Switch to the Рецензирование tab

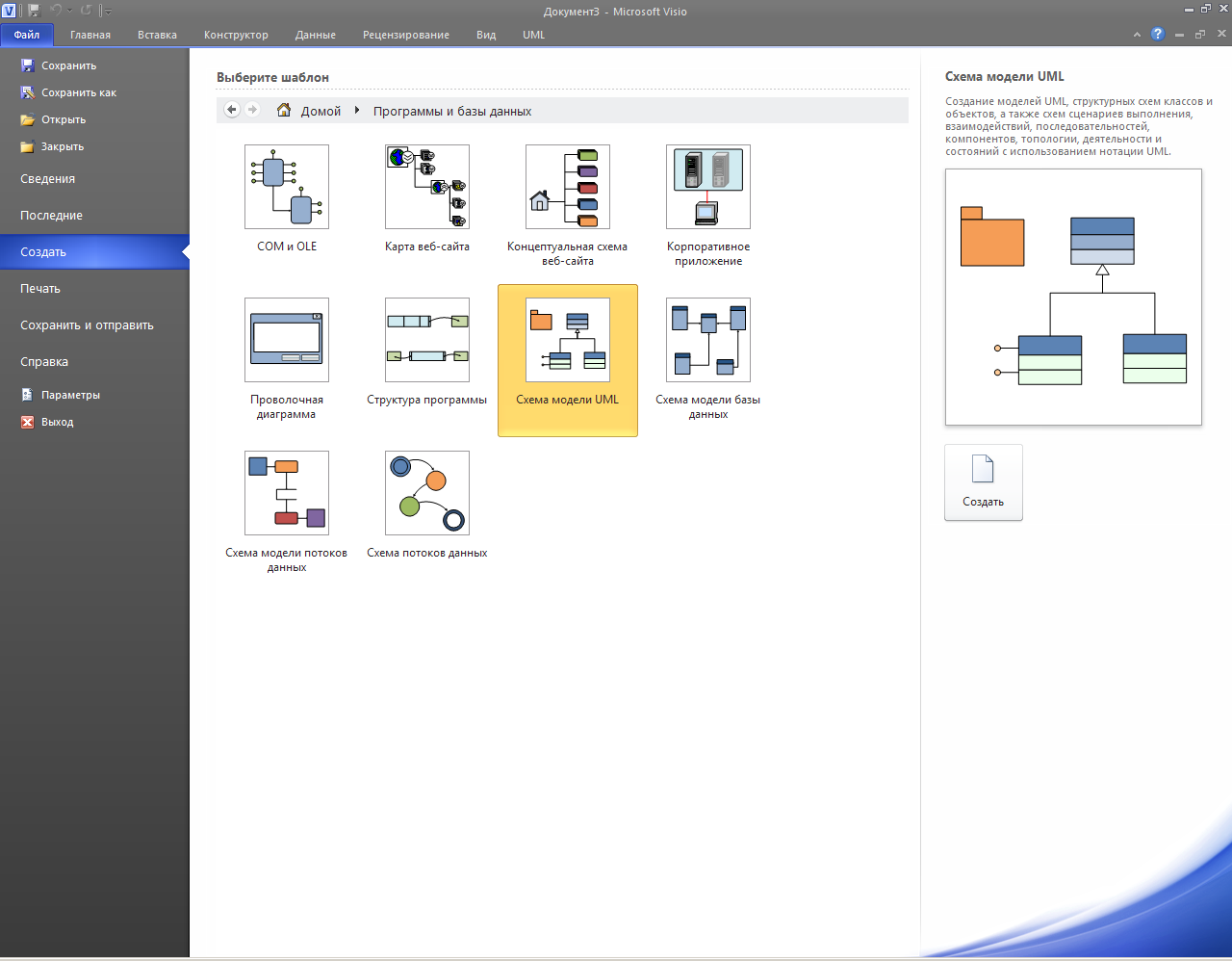coord(406,35)
